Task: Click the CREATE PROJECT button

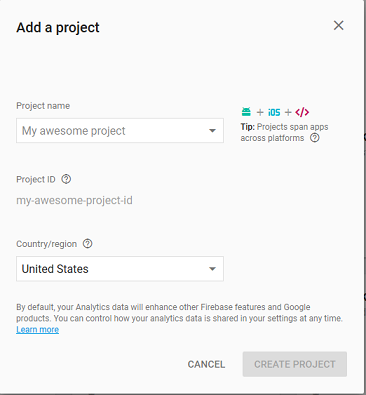Action: 295,364
